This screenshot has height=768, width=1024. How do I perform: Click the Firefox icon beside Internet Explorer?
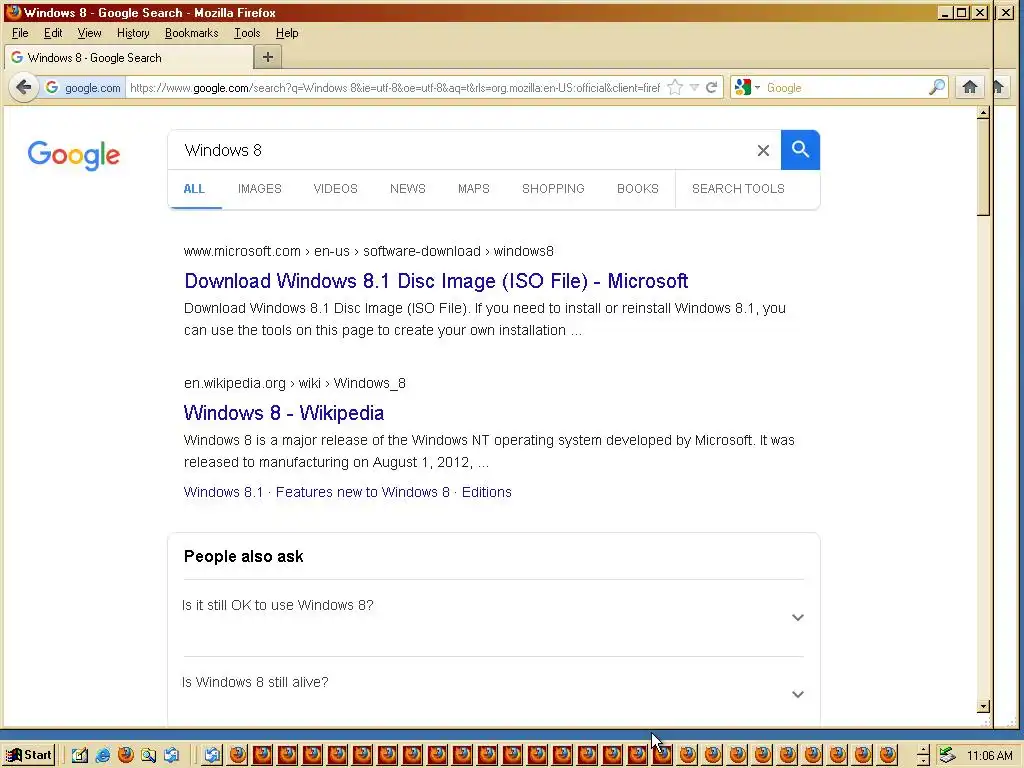(125, 756)
